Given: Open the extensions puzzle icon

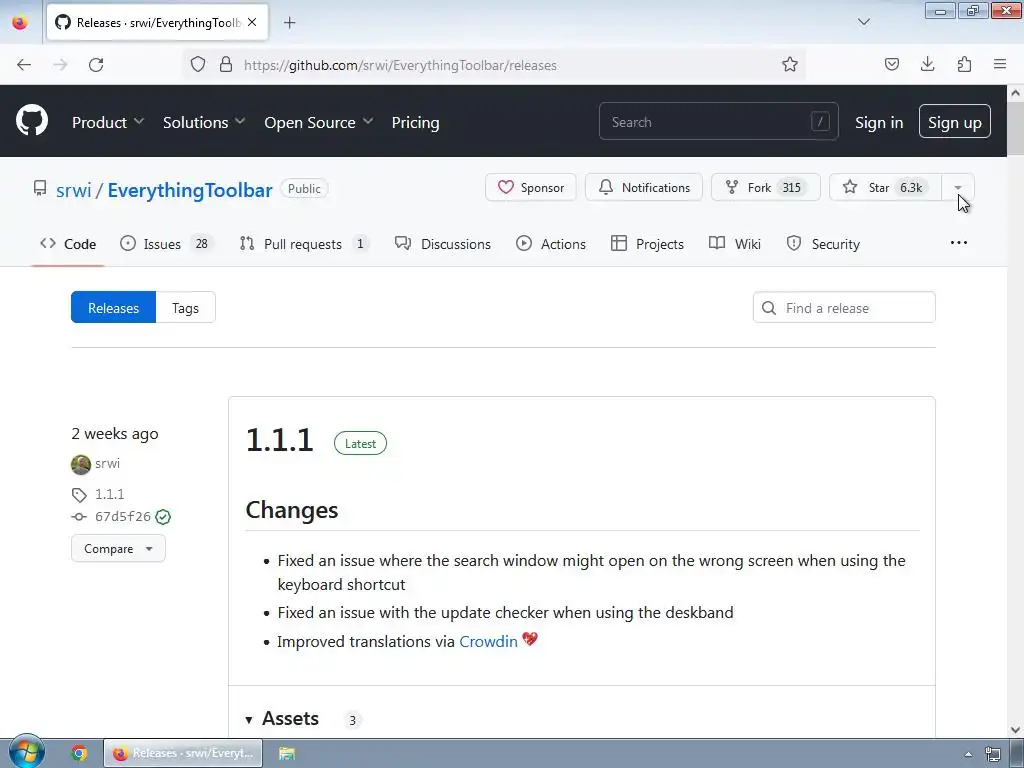Looking at the screenshot, I should coord(964,65).
